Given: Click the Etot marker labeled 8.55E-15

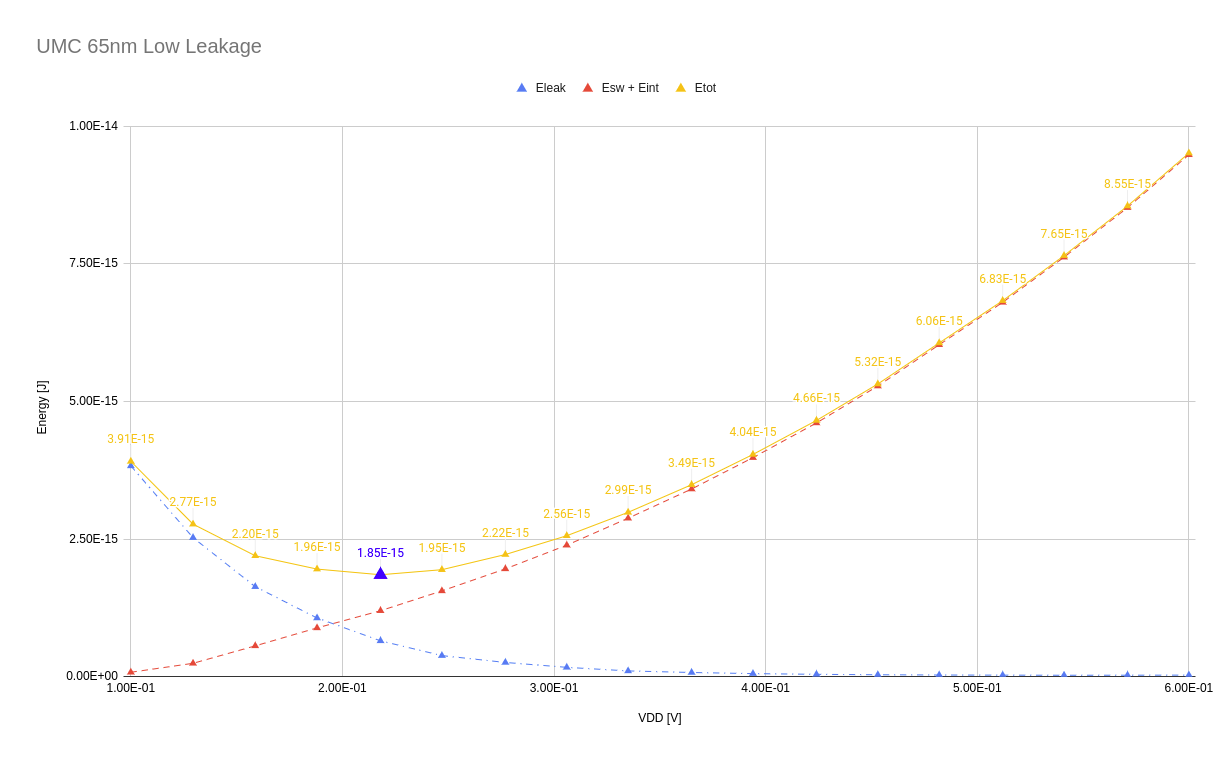Looking at the screenshot, I should [x=1127, y=205].
